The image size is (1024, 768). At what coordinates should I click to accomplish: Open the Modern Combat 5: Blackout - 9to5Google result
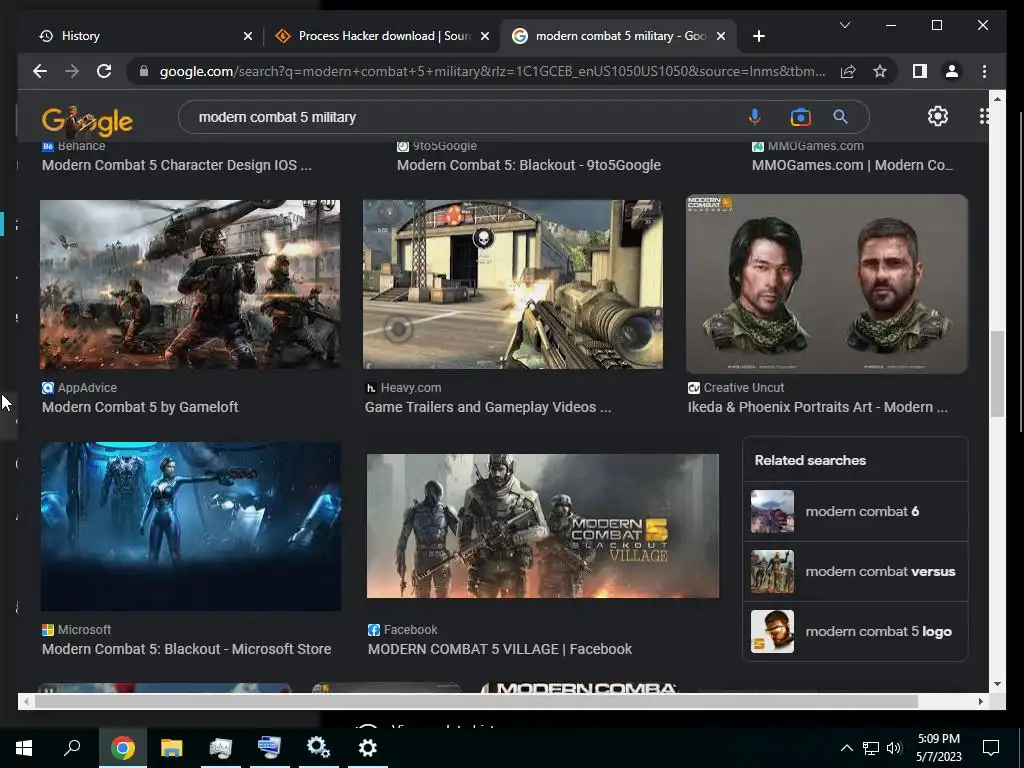coord(529,165)
